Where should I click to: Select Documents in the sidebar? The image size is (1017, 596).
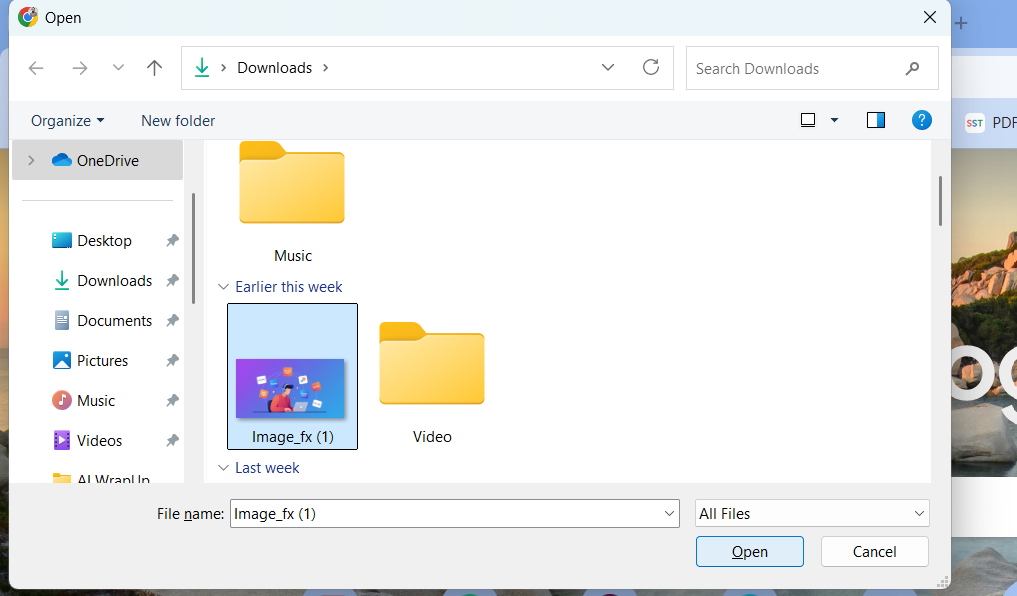point(117,320)
